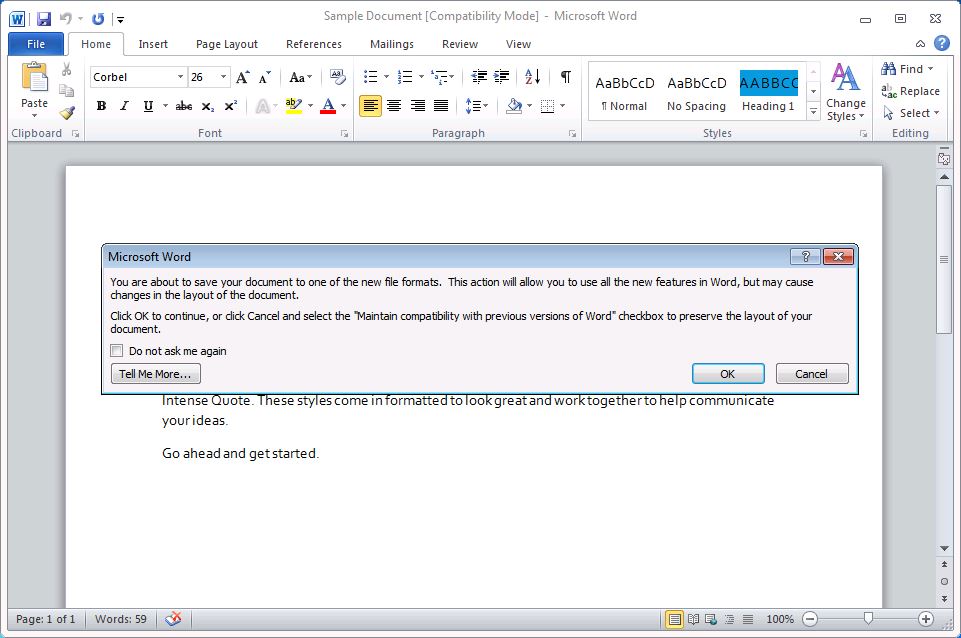961x638 pixels.
Task: Open the dialog's help question mark button
Action: [x=805, y=256]
